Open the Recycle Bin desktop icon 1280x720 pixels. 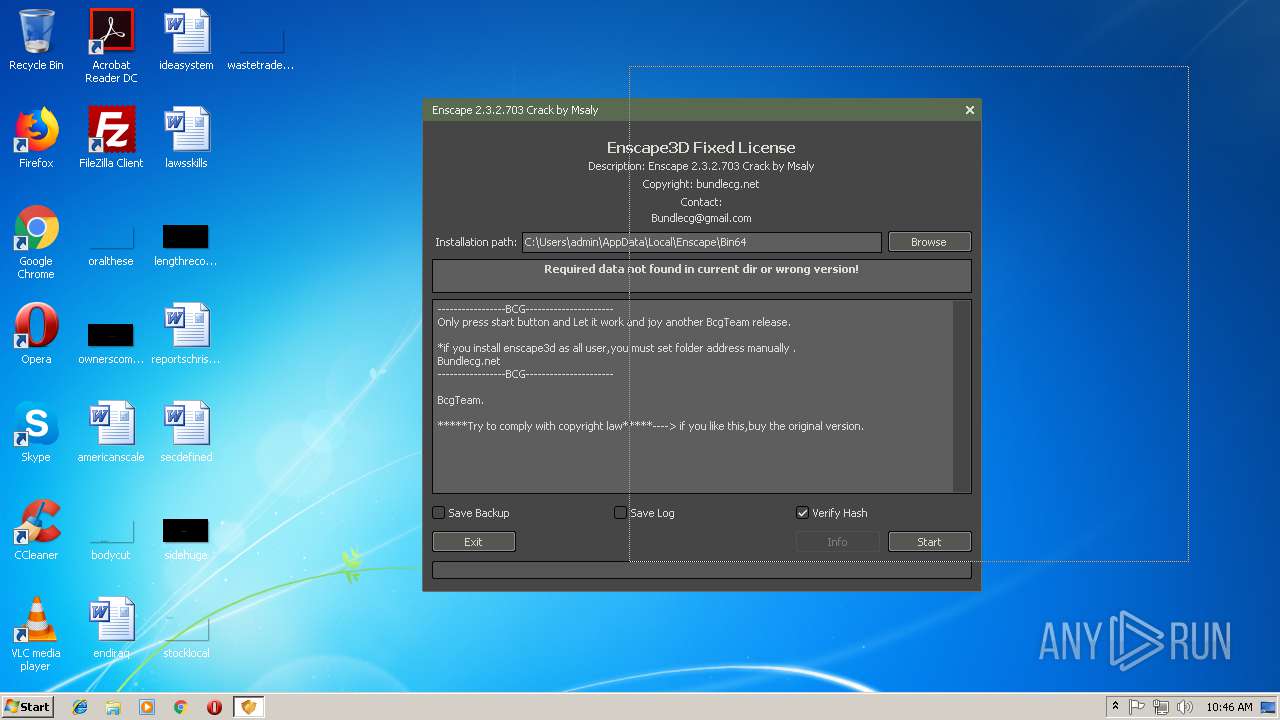click(x=36, y=40)
